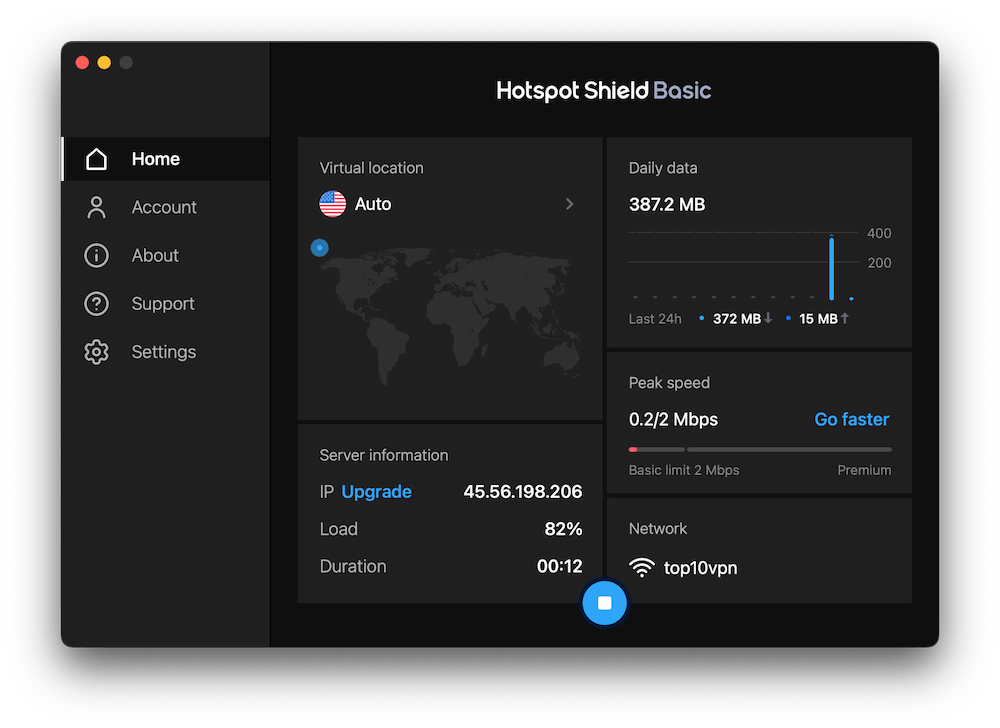Stop the VPN with the blue button
The height and width of the screenshot is (728, 1000).
[604, 602]
